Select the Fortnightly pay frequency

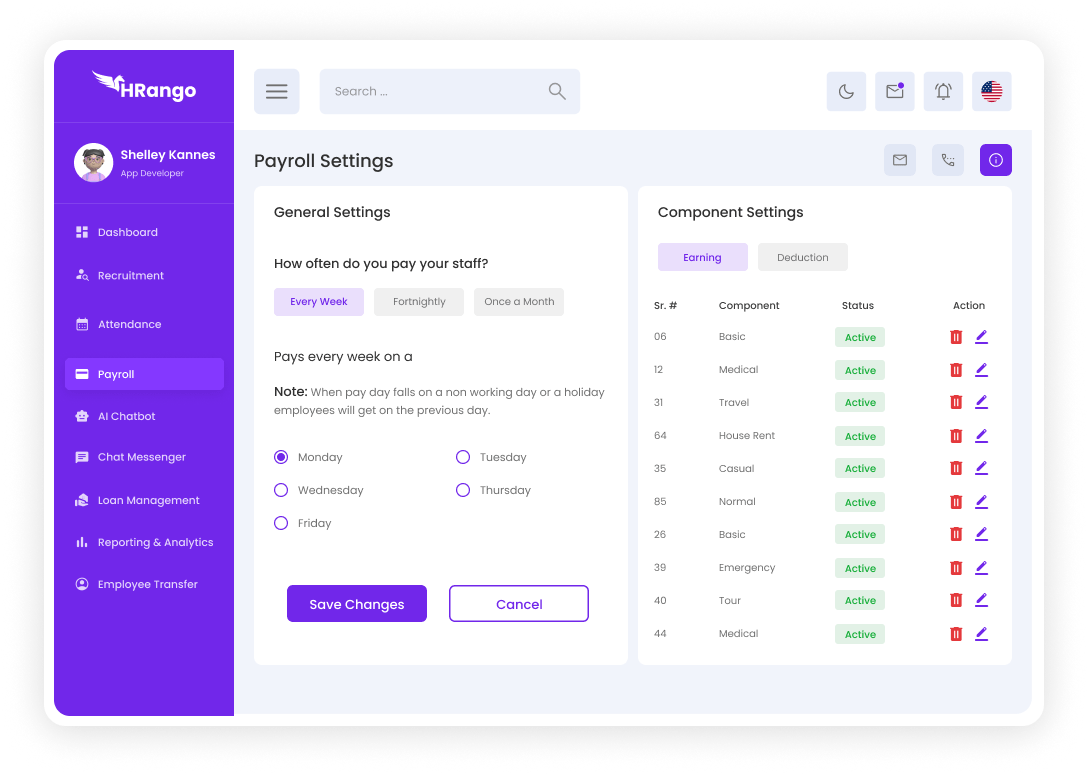click(x=419, y=302)
